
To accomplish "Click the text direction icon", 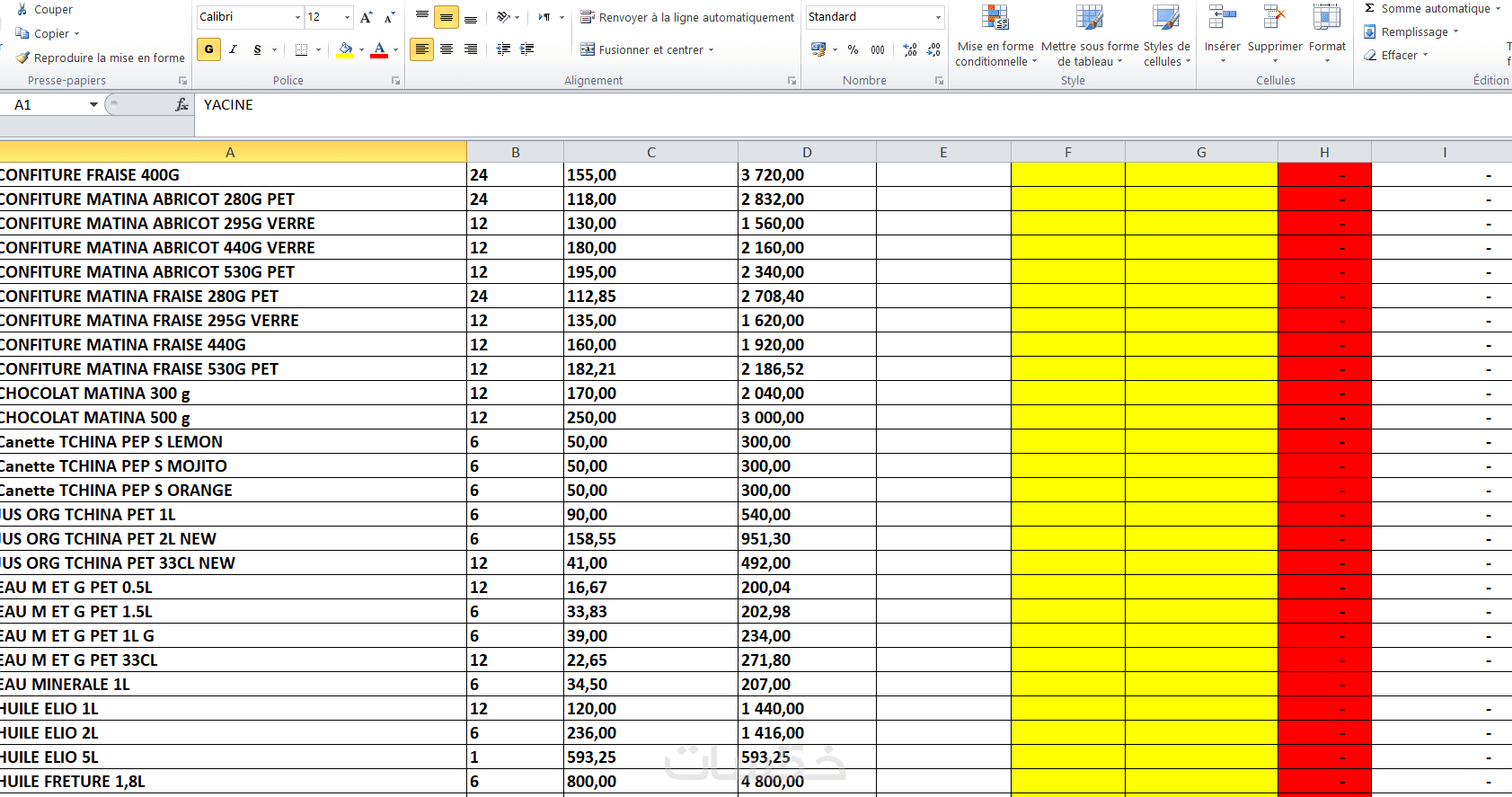I will [544, 17].
